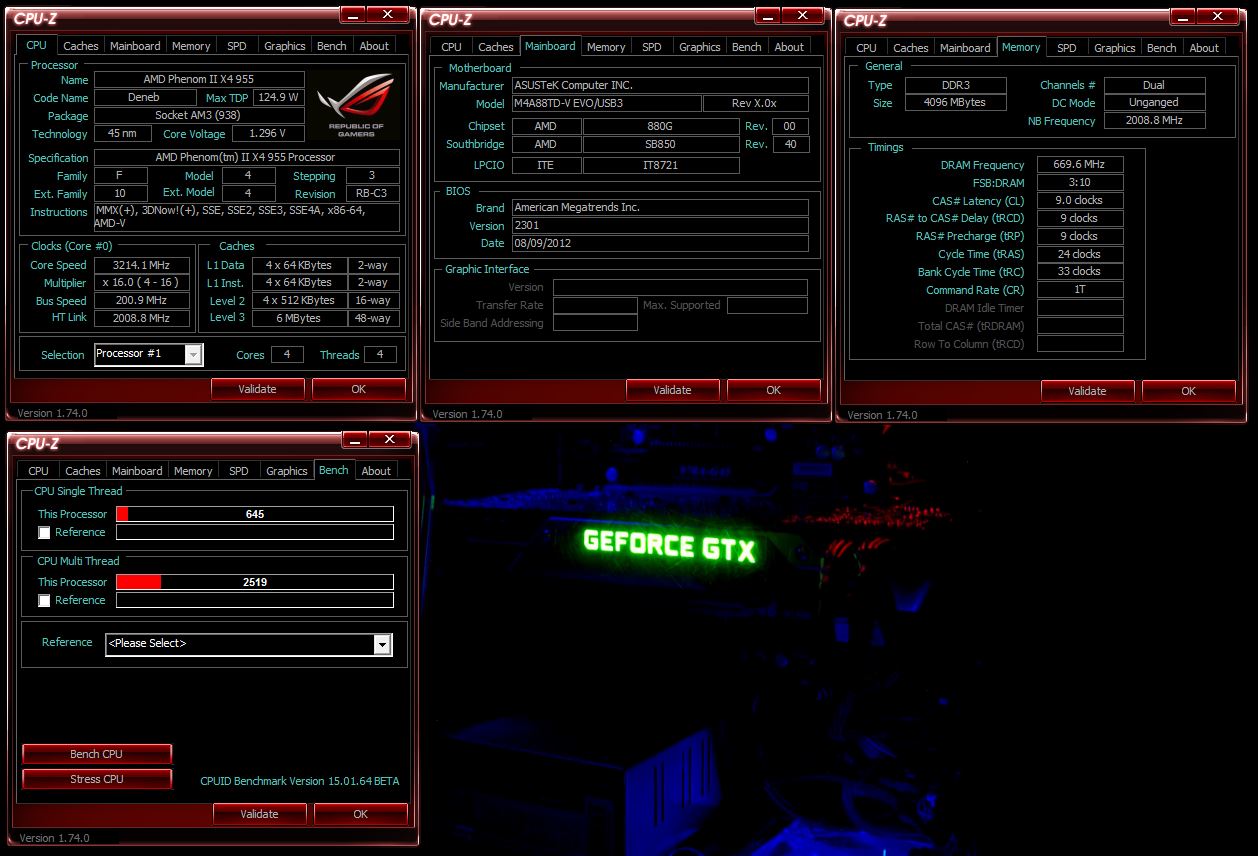Image resolution: width=1258 pixels, height=856 pixels.
Task: Open the Caches tab in the memory timings window
Action: tap(911, 48)
